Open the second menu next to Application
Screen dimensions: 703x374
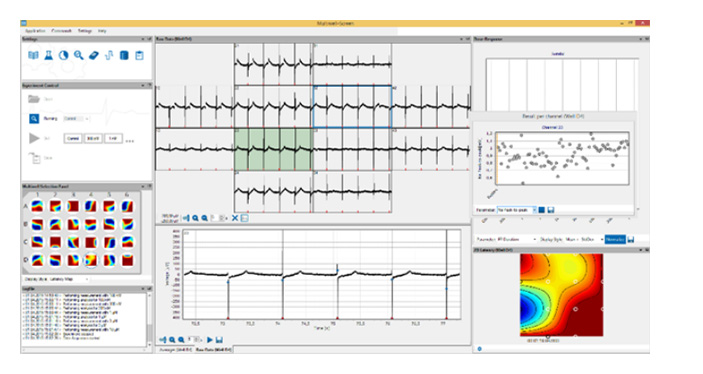(62, 31)
